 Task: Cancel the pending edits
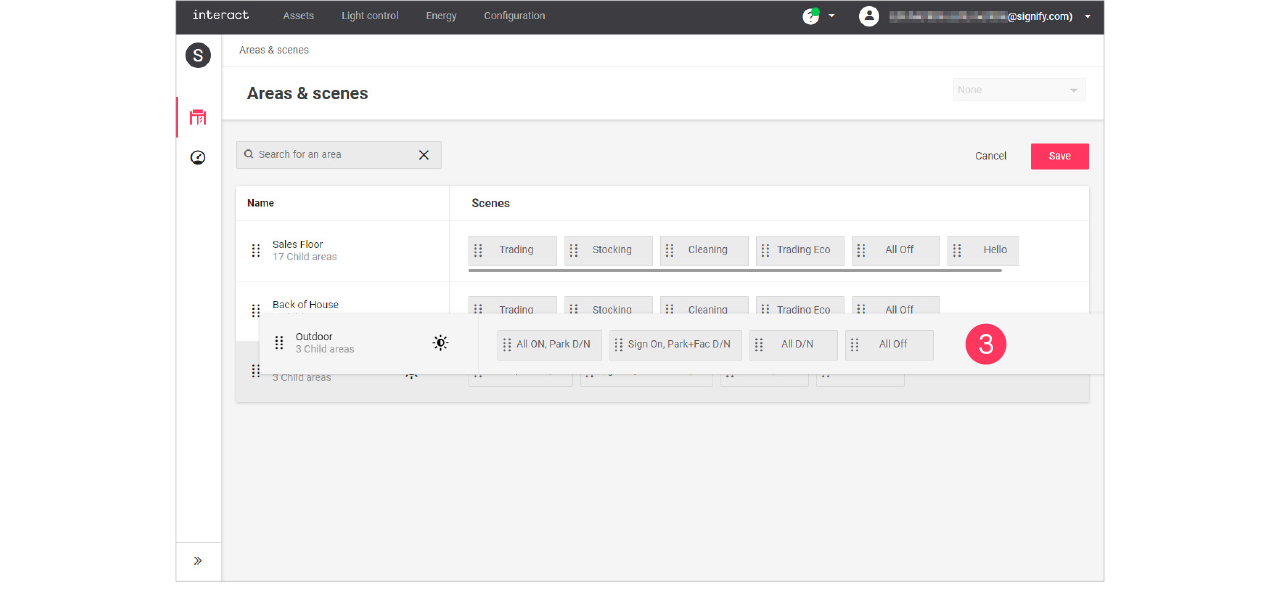pyautogui.click(x=990, y=156)
